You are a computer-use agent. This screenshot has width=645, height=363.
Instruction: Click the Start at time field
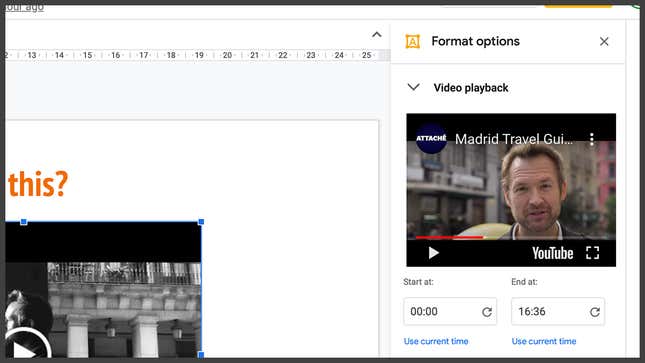tap(450, 312)
